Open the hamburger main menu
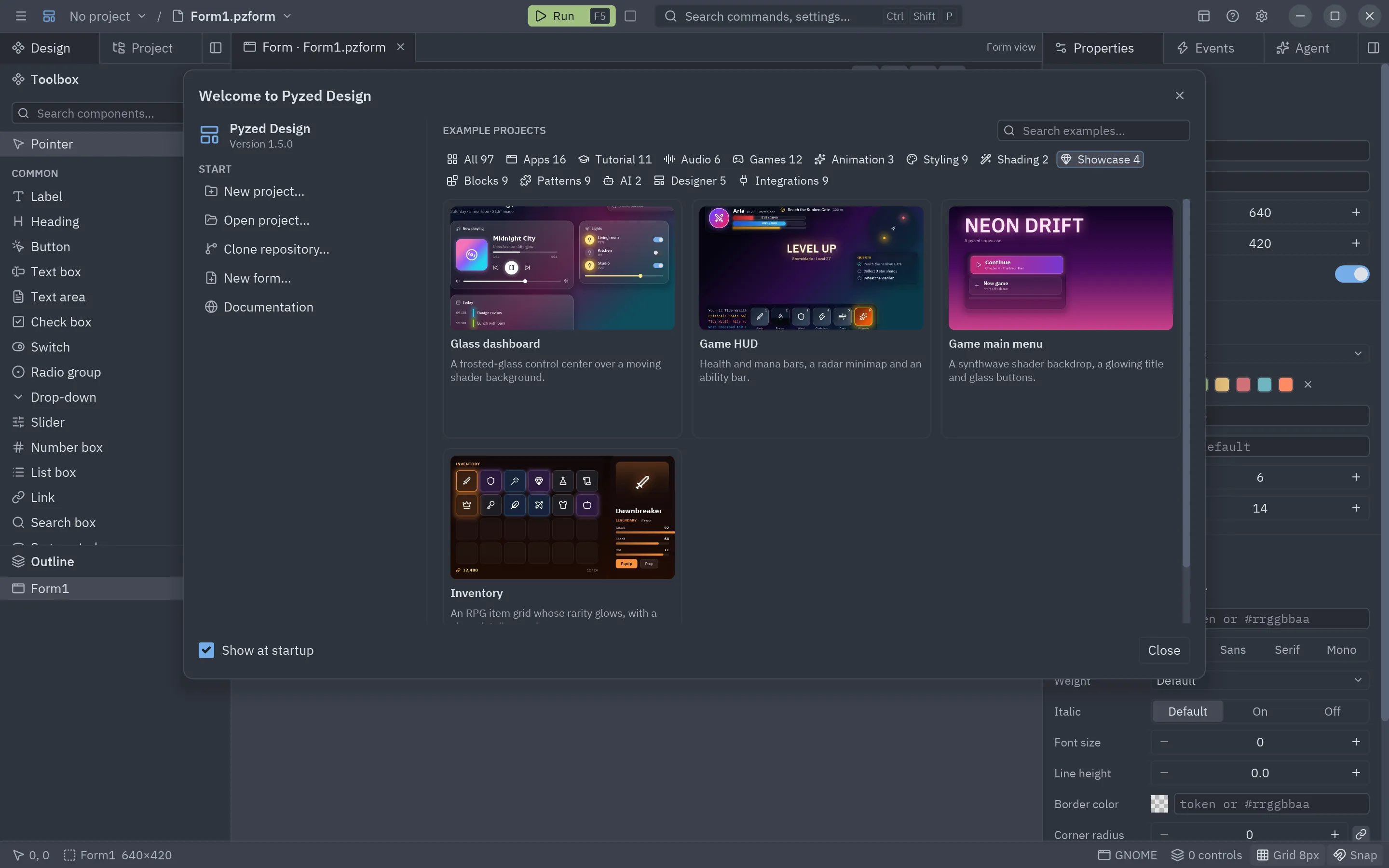This screenshot has height=868, width=1389. pyautogui.click(x=21, y=16)
